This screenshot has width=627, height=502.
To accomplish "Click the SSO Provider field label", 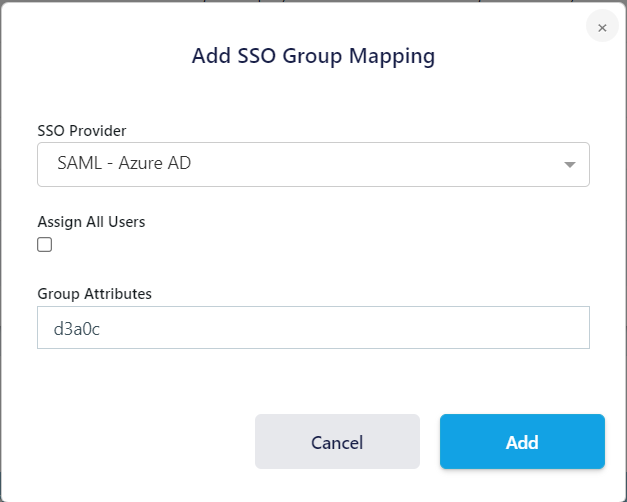I will tap(82, 130).
